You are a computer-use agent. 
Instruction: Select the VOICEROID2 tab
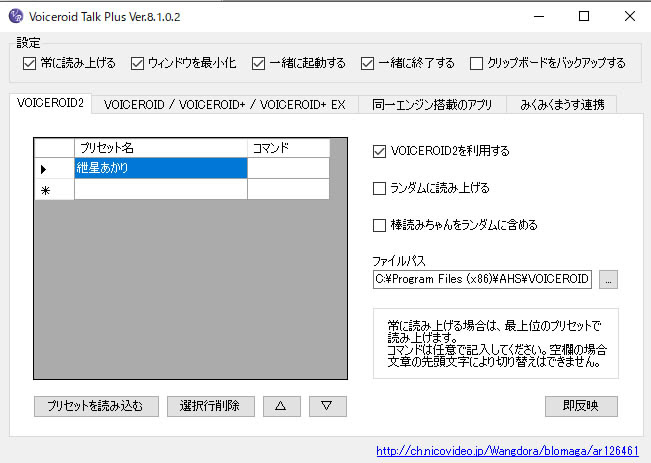[50, 103]
